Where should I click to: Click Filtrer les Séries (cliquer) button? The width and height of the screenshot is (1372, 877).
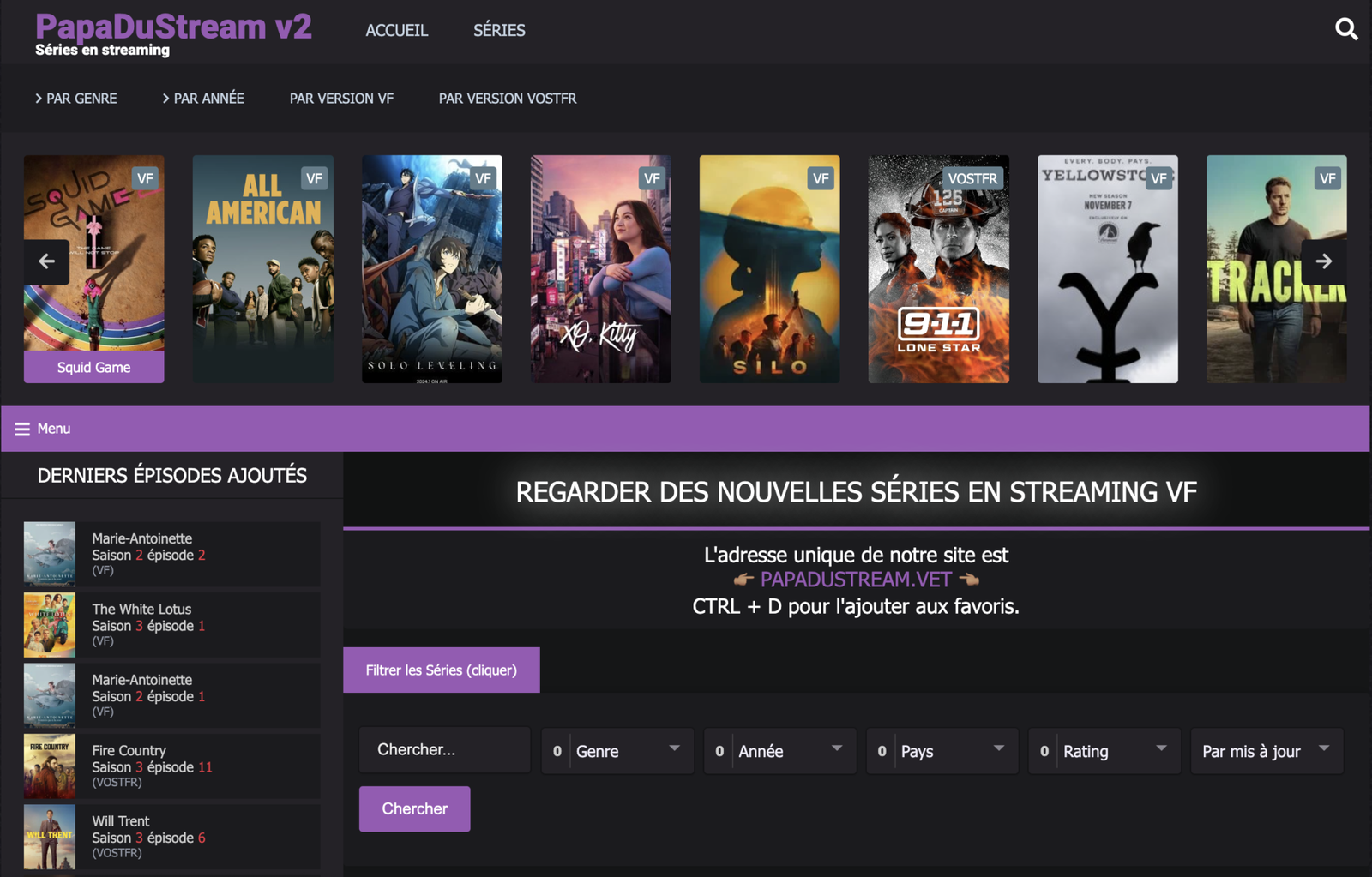pyautogui.click(x=442, y=670)
